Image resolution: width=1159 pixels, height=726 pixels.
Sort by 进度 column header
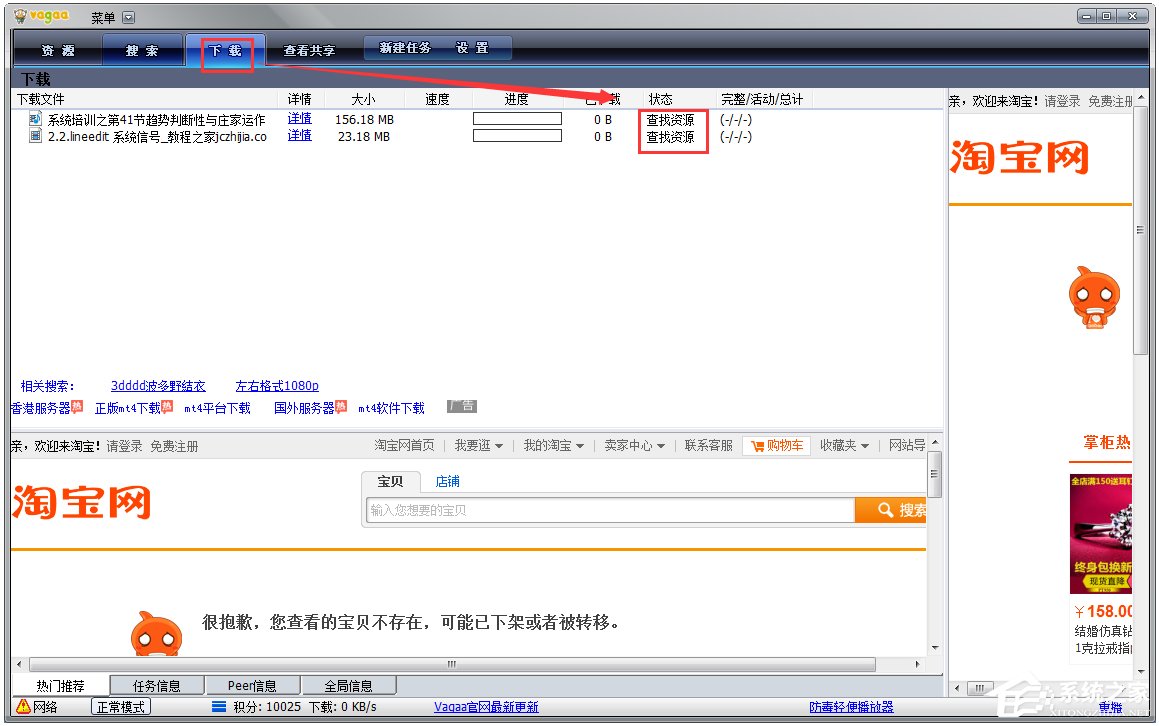tap(517, 99)
